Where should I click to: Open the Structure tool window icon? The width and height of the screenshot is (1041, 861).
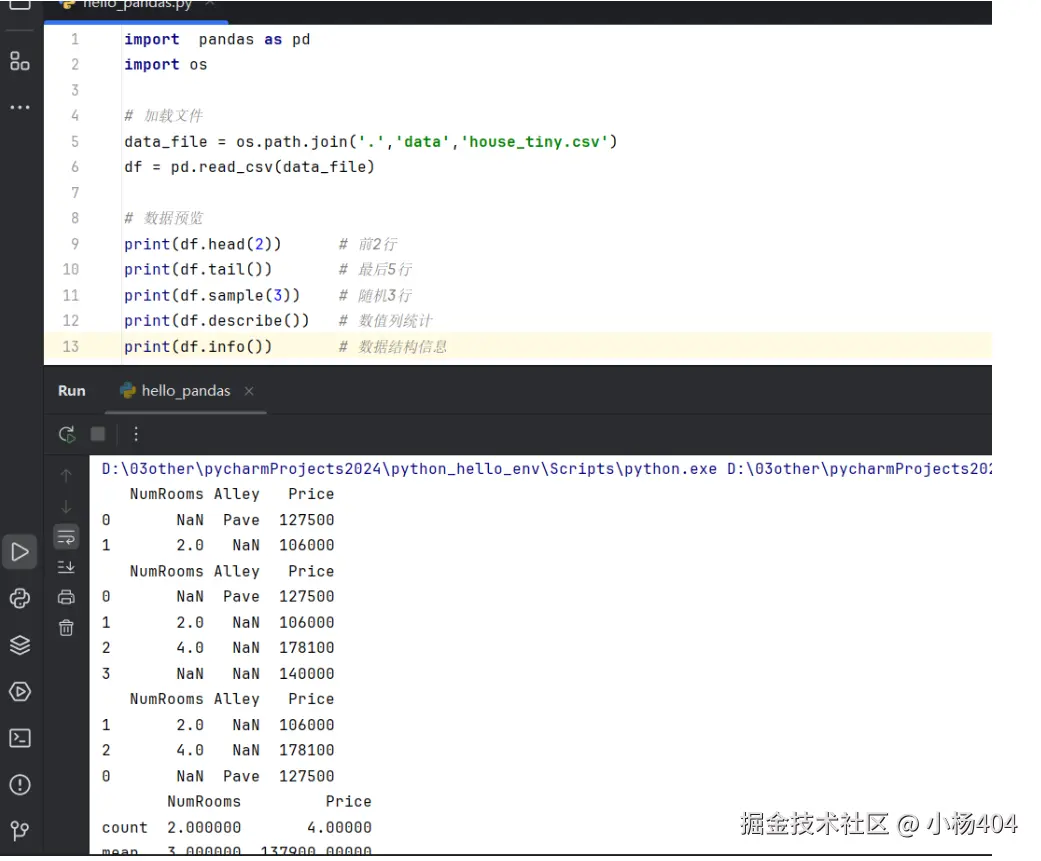(x=19, y=61)
